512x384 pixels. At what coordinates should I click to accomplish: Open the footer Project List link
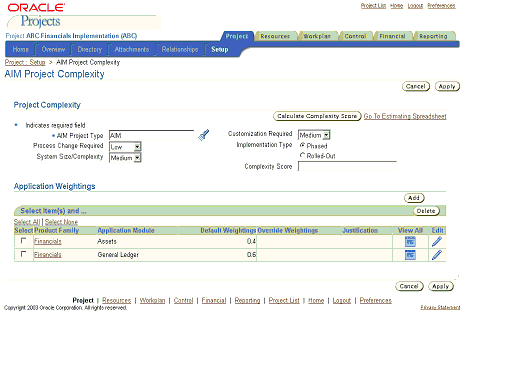[284, 300]
